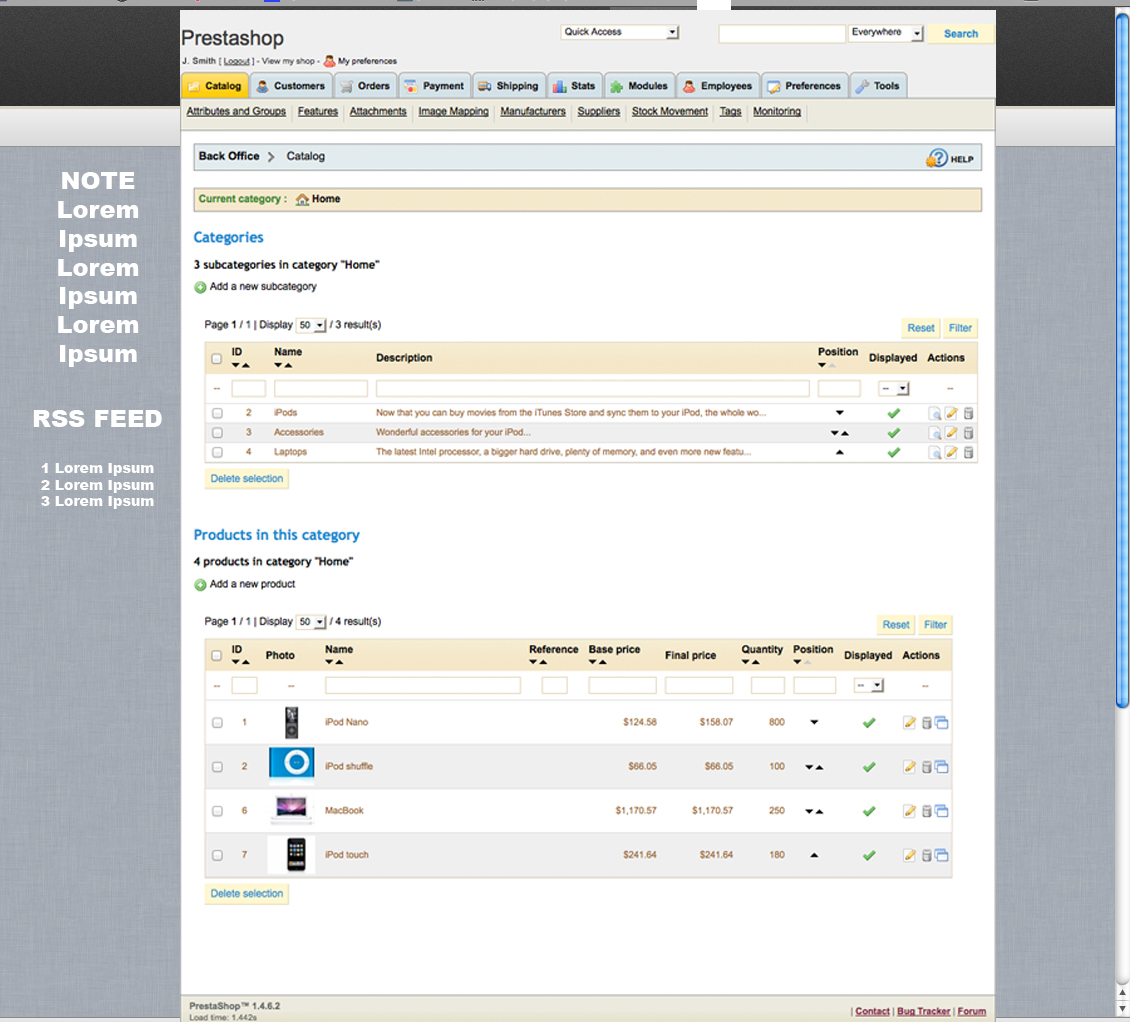This screenshot has height=1022, width=1132.
Task: Click Delete selection under categories table
Action: point(247,479)
